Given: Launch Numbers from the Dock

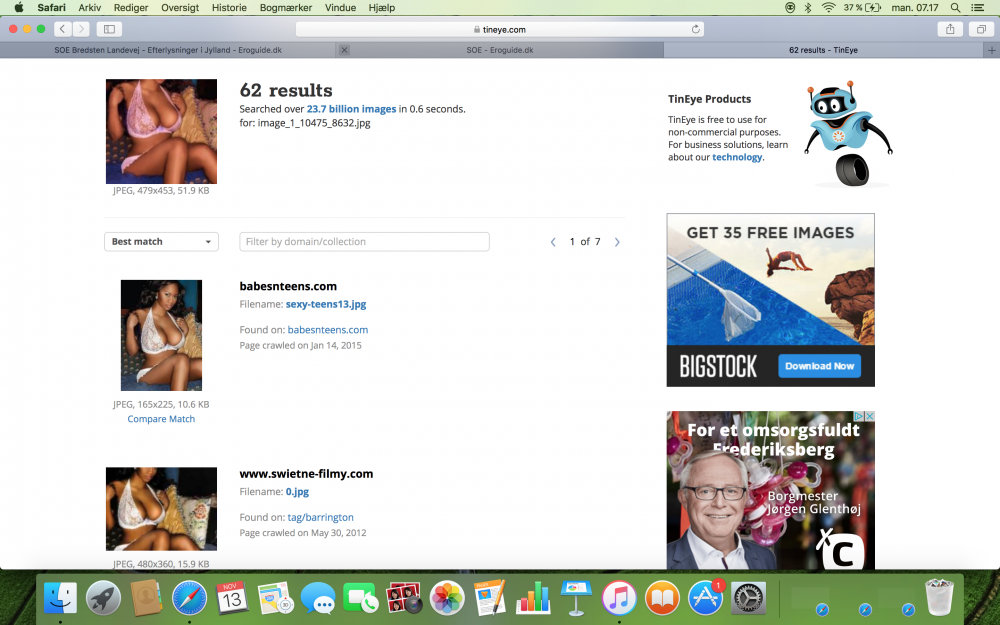Looking at the screenshot, I should click(x=533, y=598).
